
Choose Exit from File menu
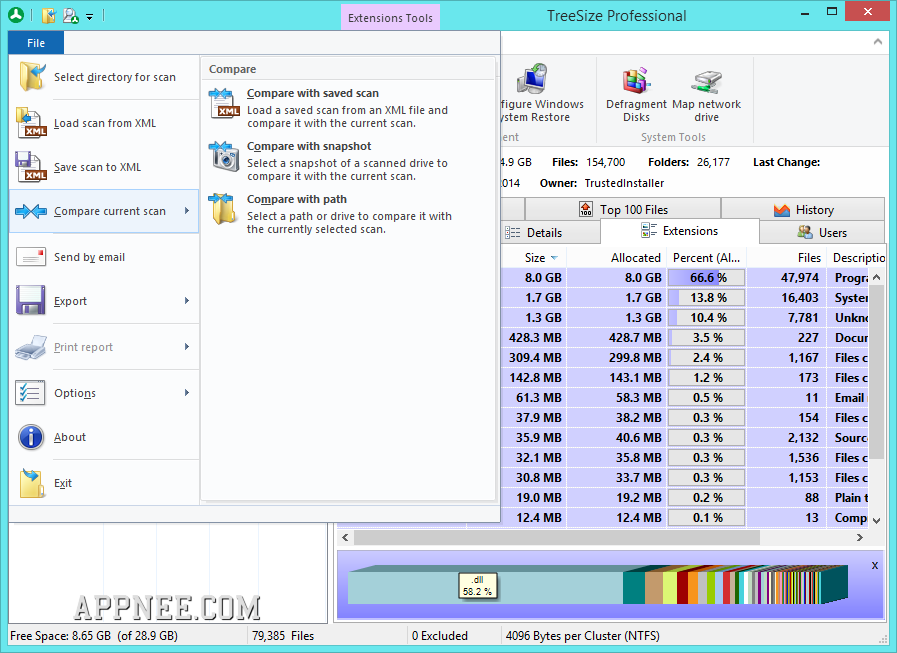(104, 483)
